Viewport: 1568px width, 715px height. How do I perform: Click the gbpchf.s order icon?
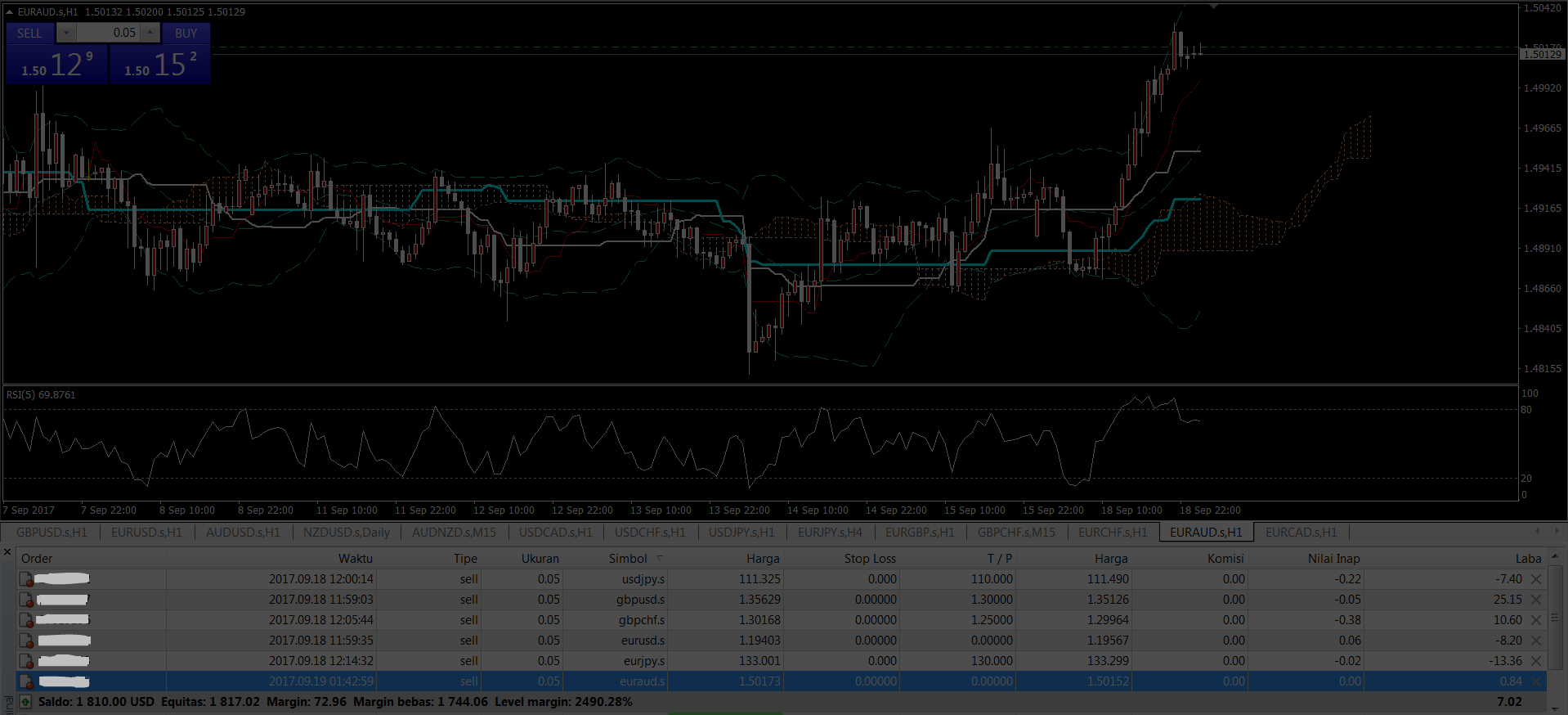click(x=26, y=620)
